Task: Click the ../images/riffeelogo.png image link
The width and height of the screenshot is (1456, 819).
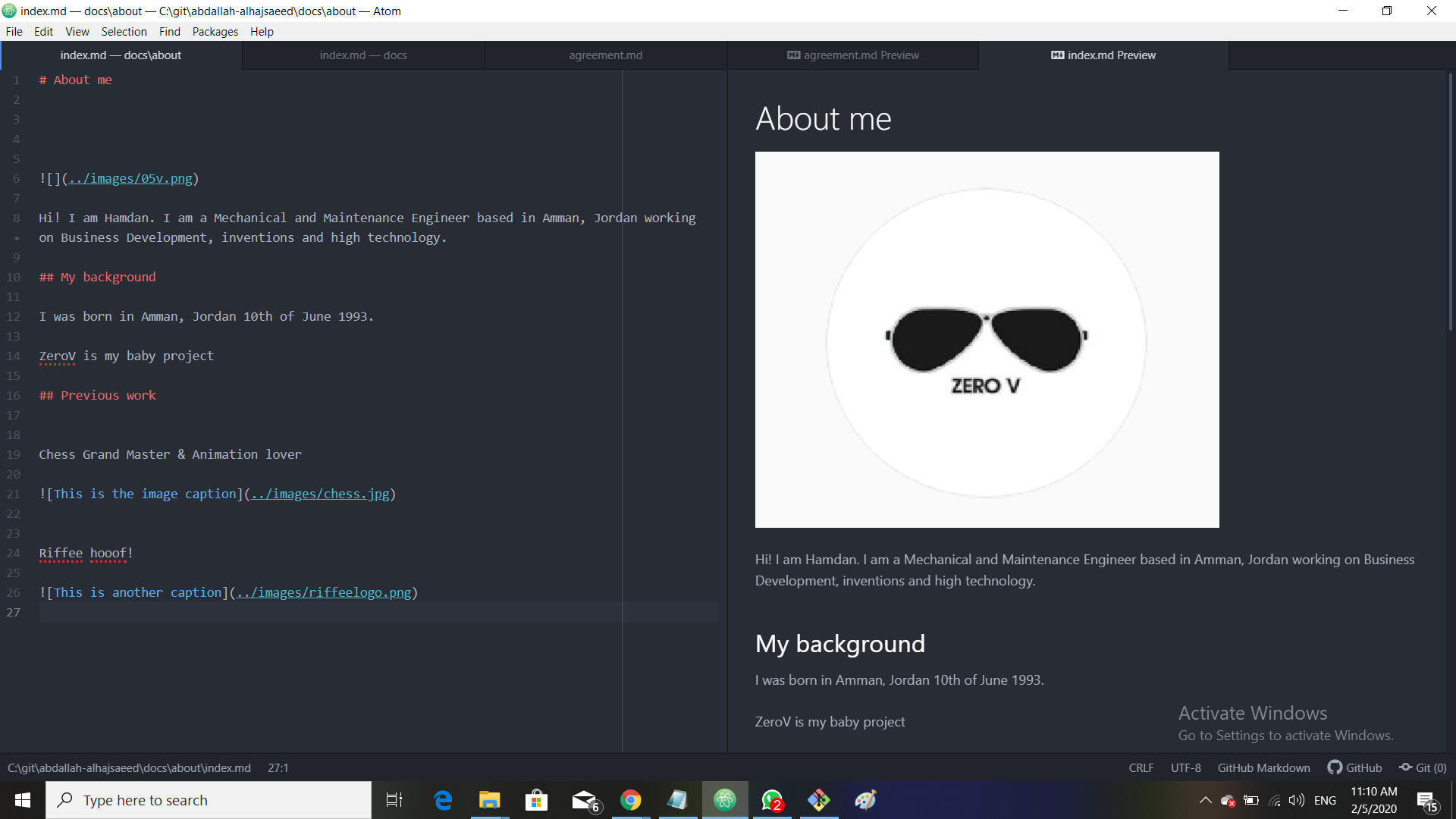Action: tap(322, 592)
